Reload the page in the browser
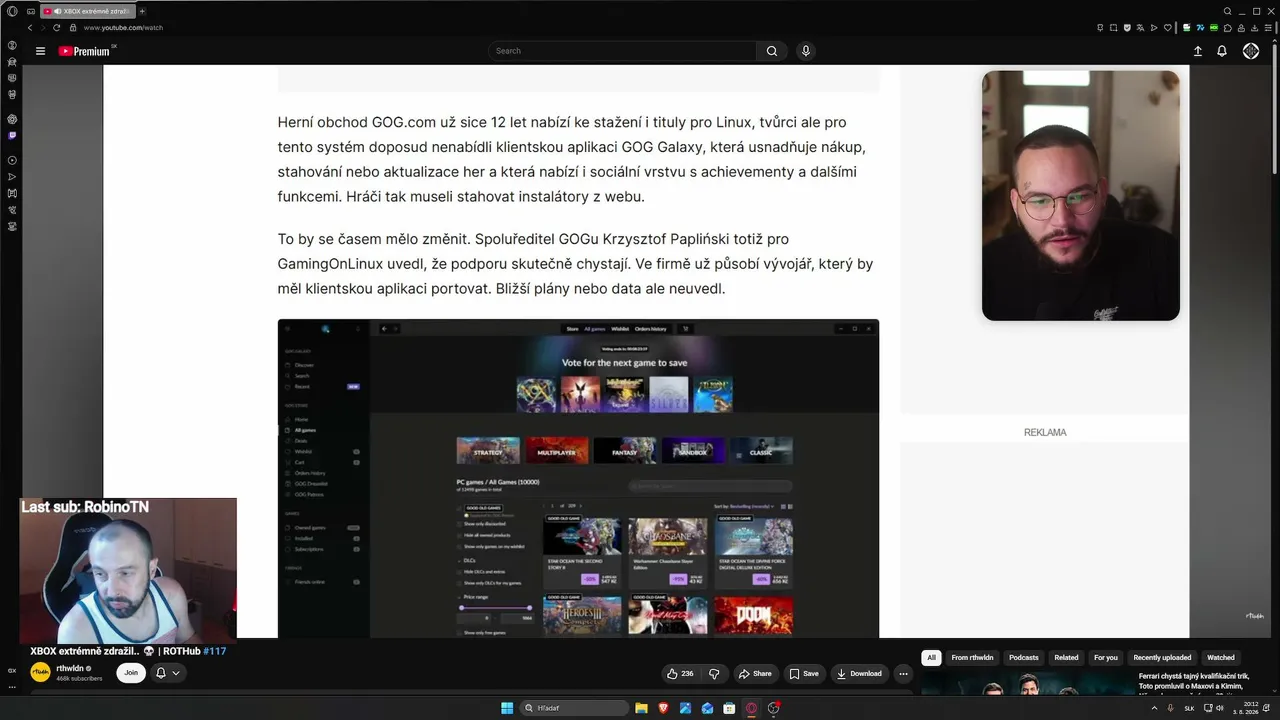This screenshot has width=1280, height=720. coord(56,28)
